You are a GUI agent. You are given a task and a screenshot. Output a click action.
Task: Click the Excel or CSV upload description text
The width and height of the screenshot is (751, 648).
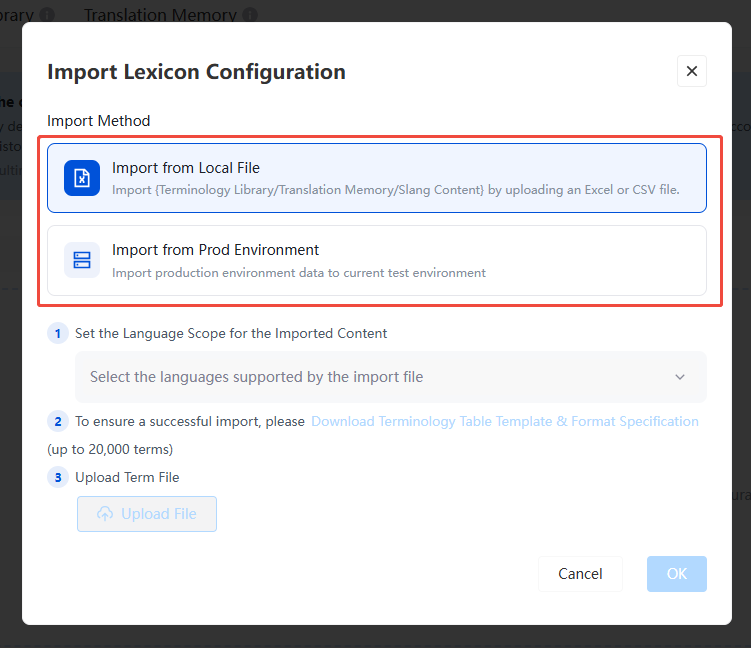coord(396,190)
